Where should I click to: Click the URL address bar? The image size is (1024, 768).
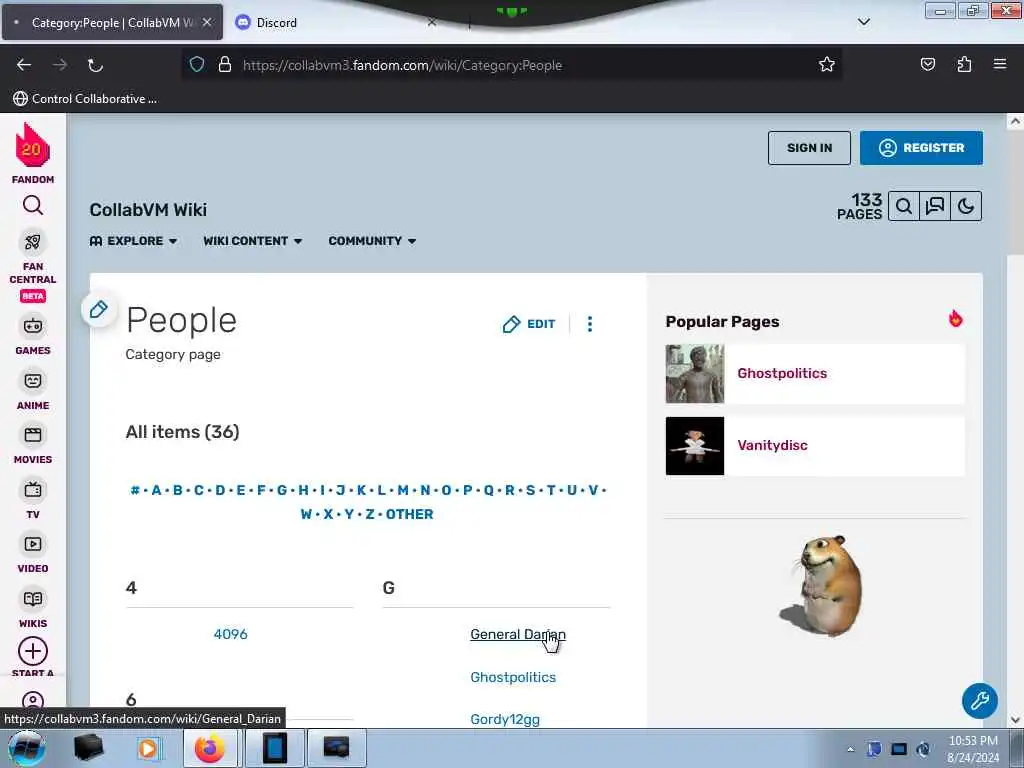coord(511,65)
